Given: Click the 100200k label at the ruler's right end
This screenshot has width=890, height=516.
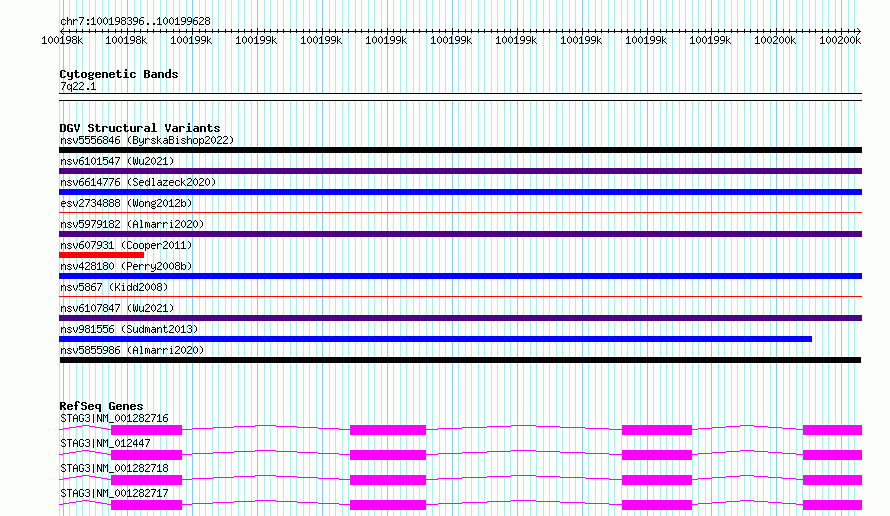Looking at the screenshot, I should tap(840, 40).
